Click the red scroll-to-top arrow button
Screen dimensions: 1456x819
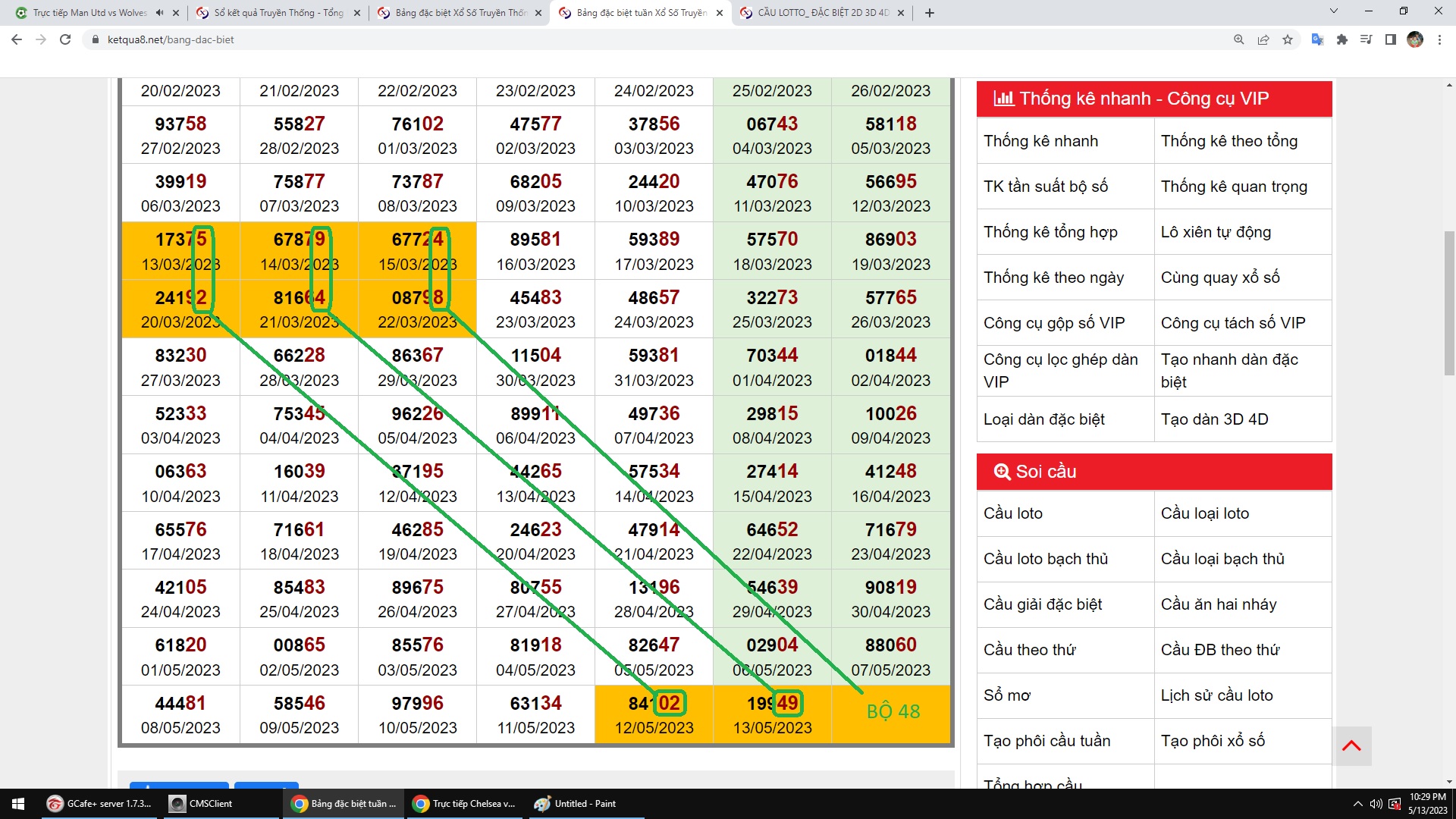tap(1351, 745)
